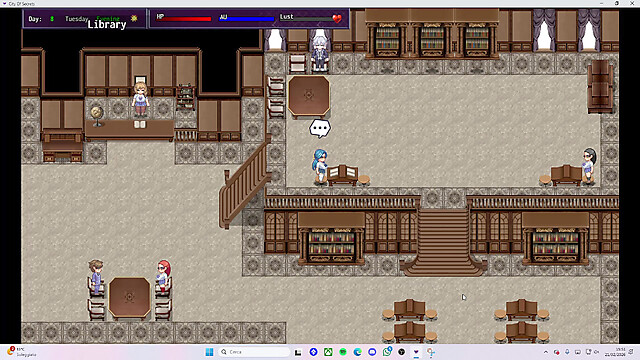Image resolution: width=640 pixels, height=360 pixels.
Task: Click the speech bubble above the blue-haired girl
Action: pos(320,129)
